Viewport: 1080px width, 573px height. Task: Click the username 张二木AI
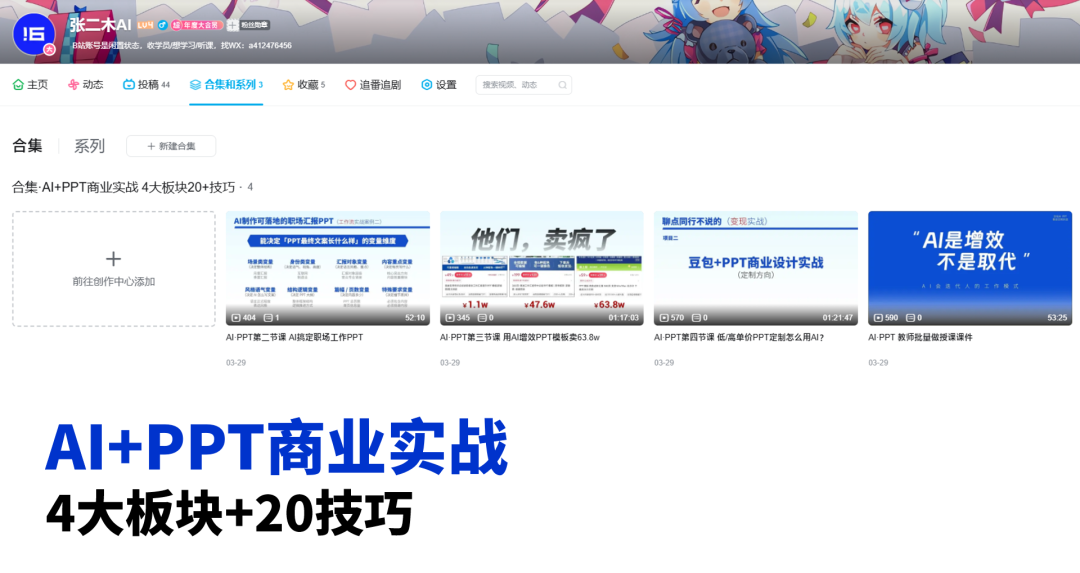click(x=100, y=25)
